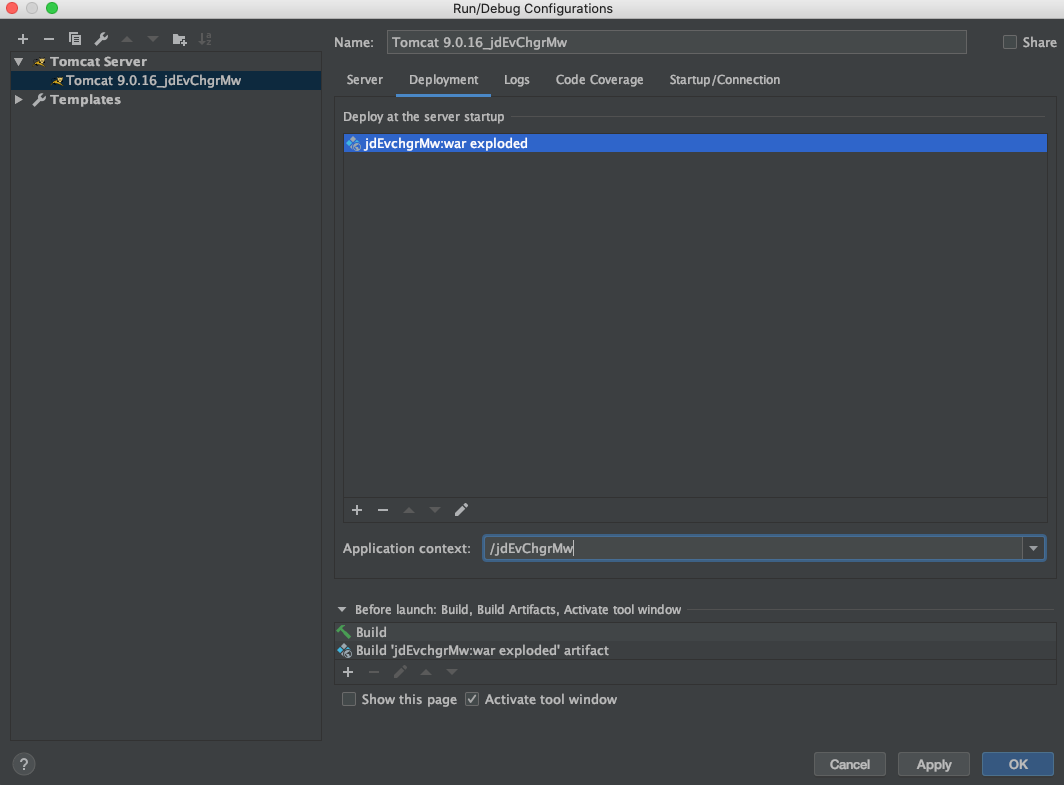Open the Logs tab
Screen dimensions: 1064x785
[x=516, y=79]
